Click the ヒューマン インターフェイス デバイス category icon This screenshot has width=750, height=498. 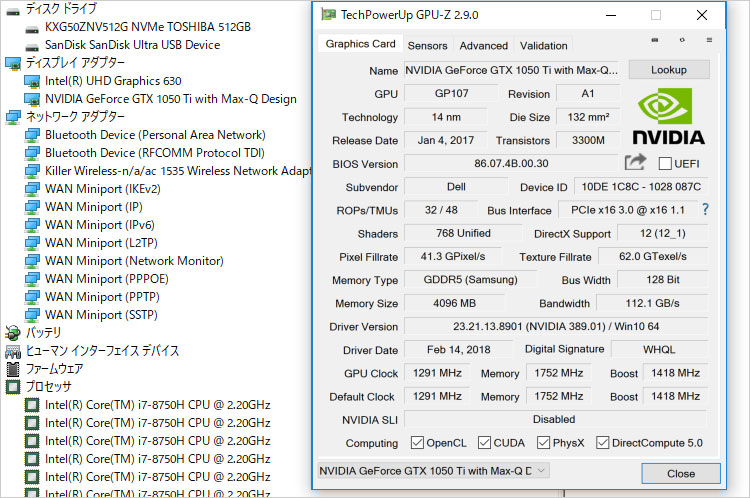[x=12, y=352]
